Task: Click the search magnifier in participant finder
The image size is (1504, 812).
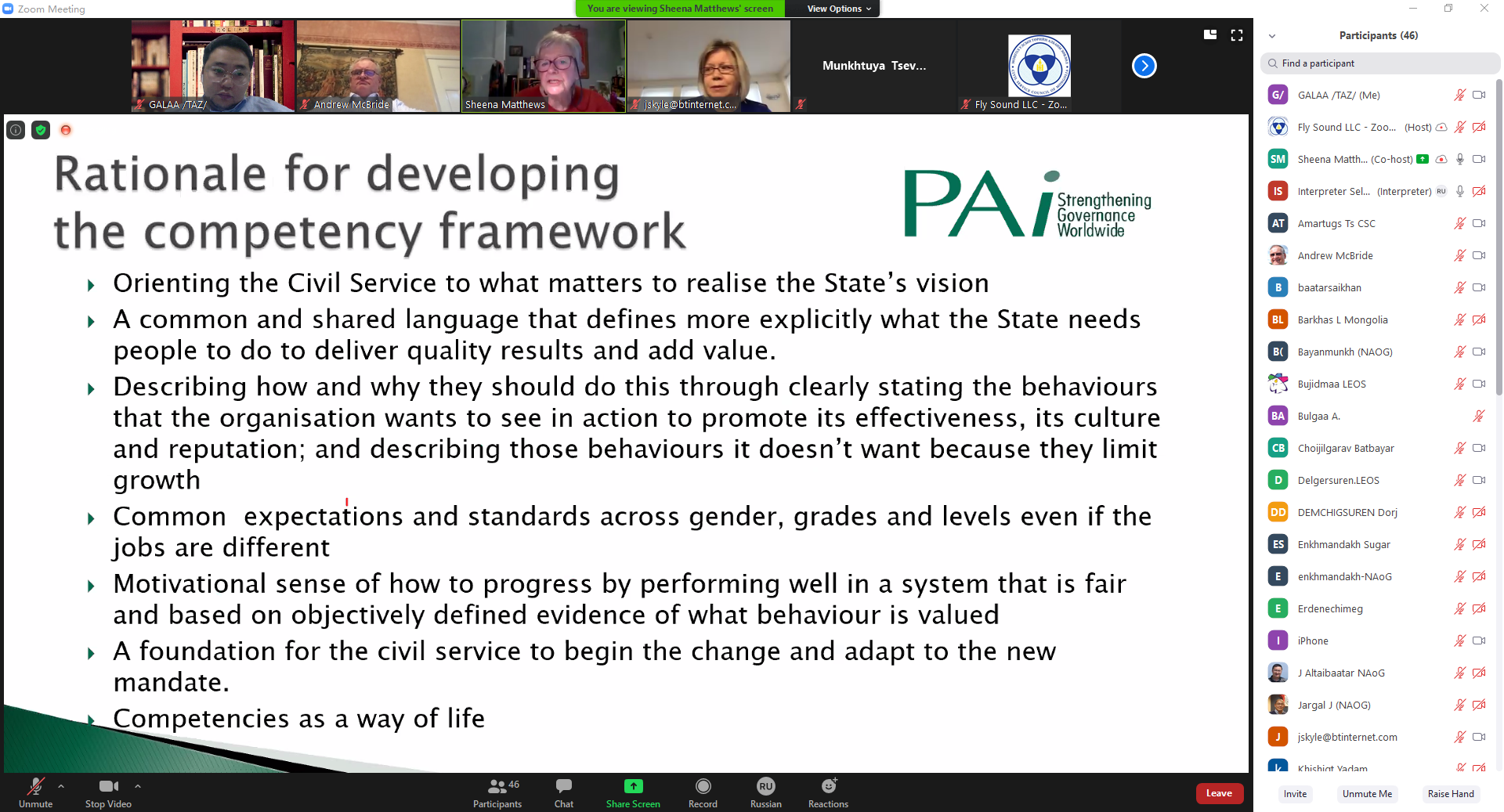Action: 1271,63
